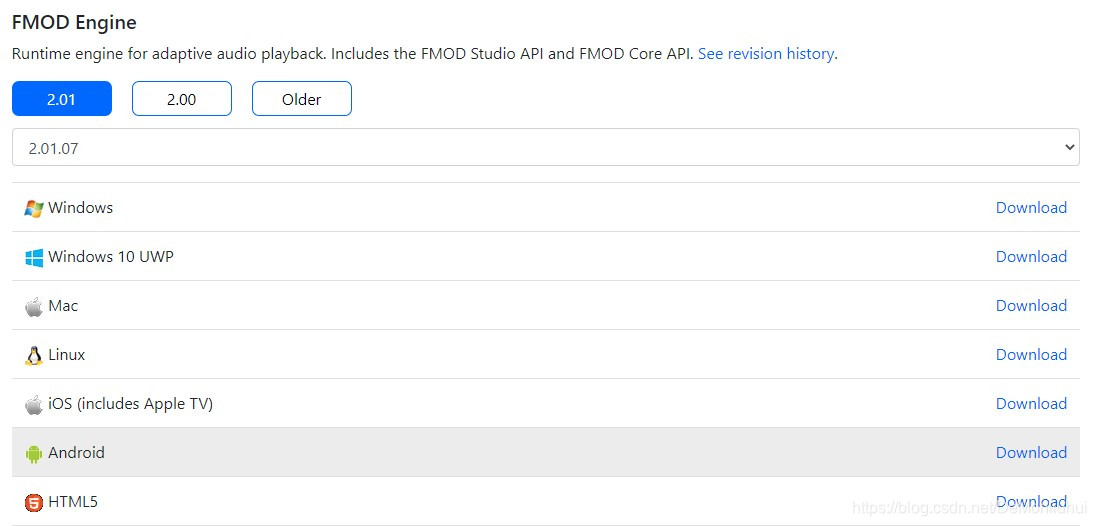Click the green Android robot icon
The width and height of the screenshot is (1096, 526).
[x=34, y=453]
